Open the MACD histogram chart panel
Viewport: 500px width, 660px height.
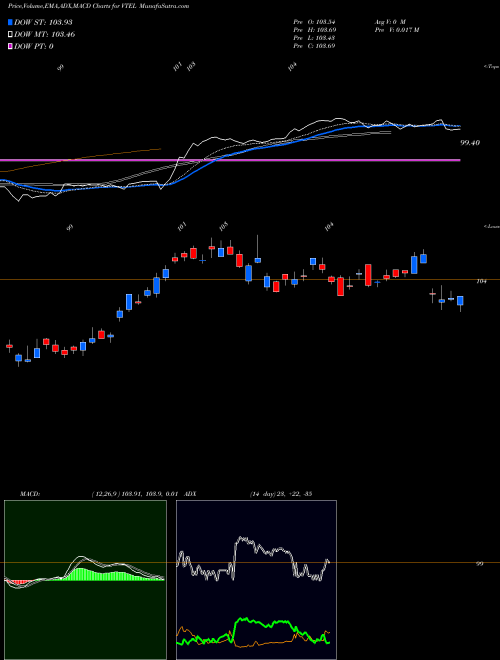[x=85, y=580]
